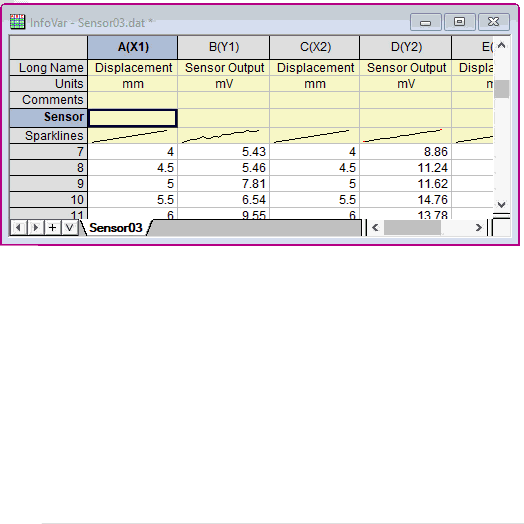The height and width of the screenshot is (524, 524).
Task: Select the Sensor03 sheet tab
Action: point(116,228)
